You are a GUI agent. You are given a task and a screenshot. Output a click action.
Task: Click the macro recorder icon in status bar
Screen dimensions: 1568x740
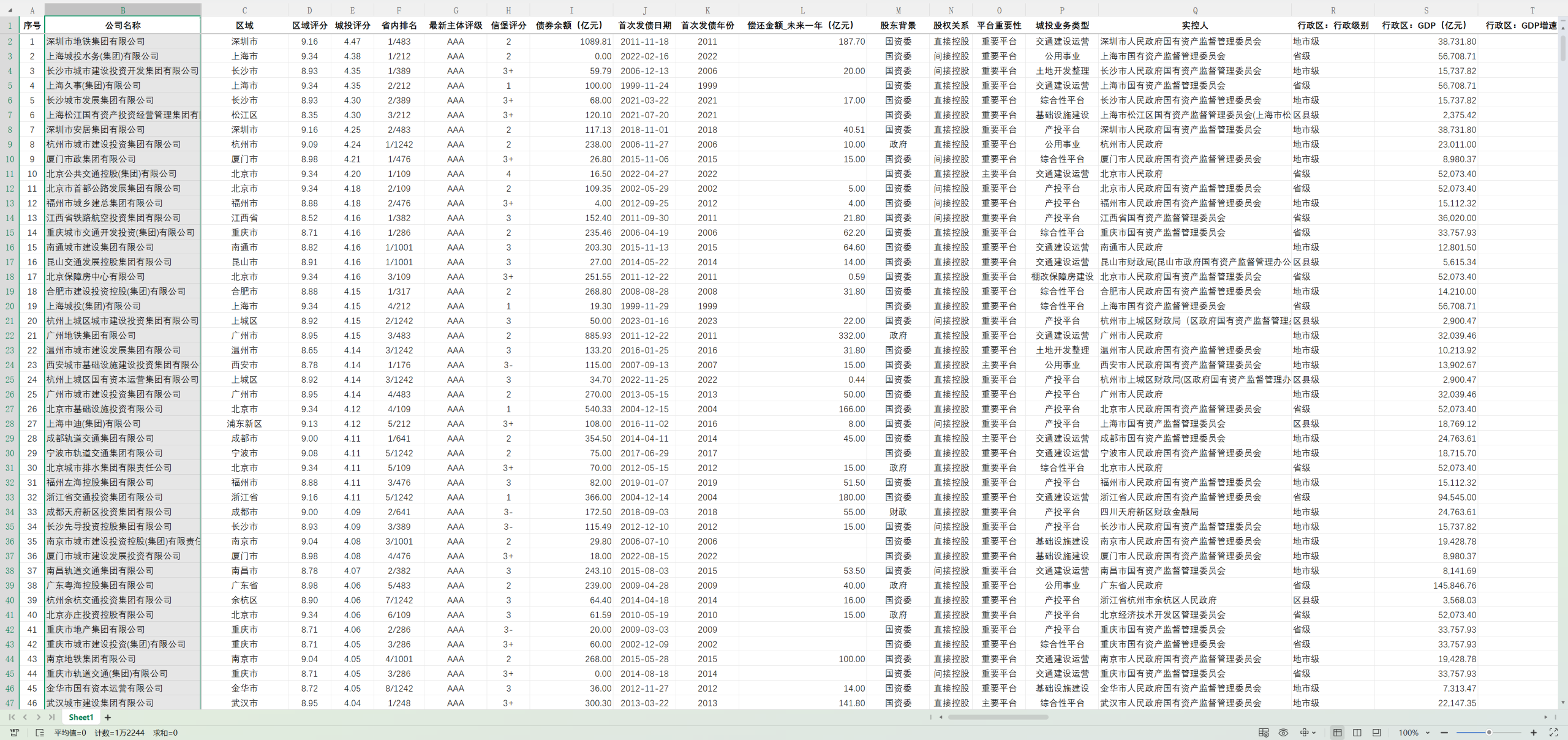coord(15,733)
